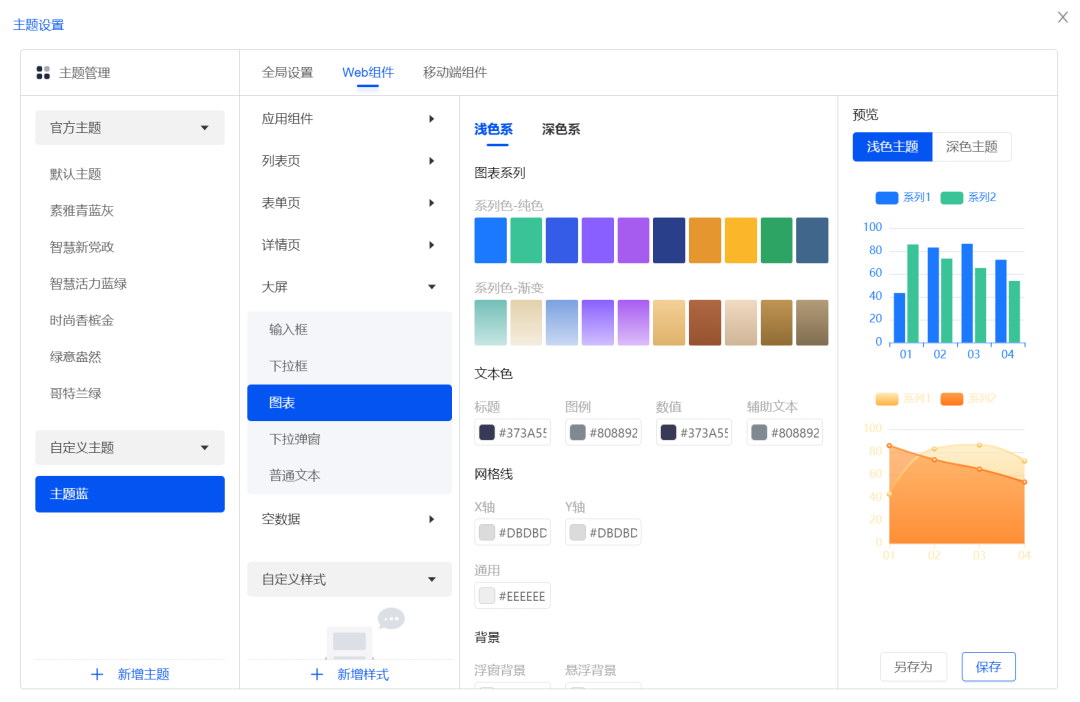
Task: Click 新增样式 link
Action: (363, 674)
